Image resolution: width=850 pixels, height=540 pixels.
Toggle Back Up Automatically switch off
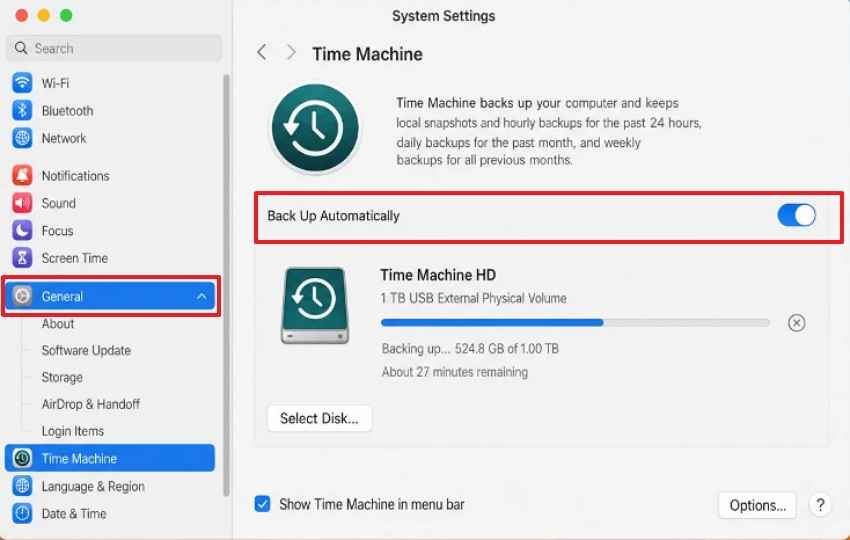tap(796, 215)
